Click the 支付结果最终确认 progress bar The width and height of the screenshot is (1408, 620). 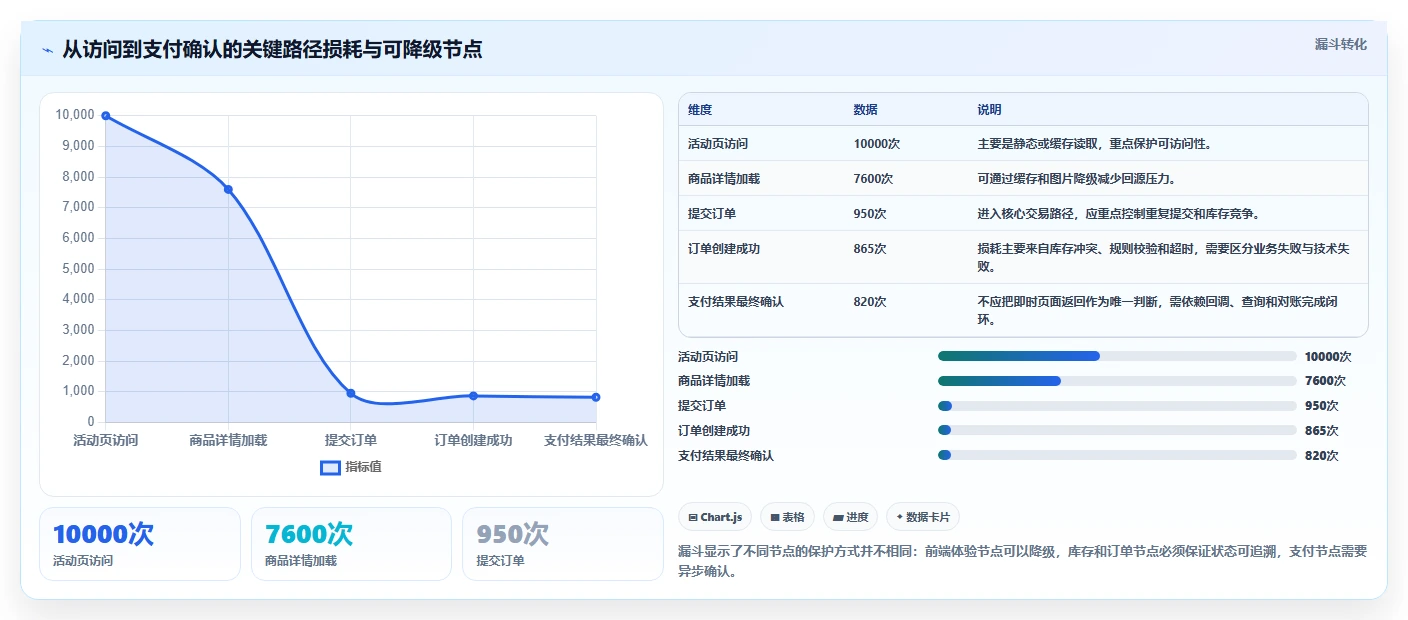tap(1117, 455)
